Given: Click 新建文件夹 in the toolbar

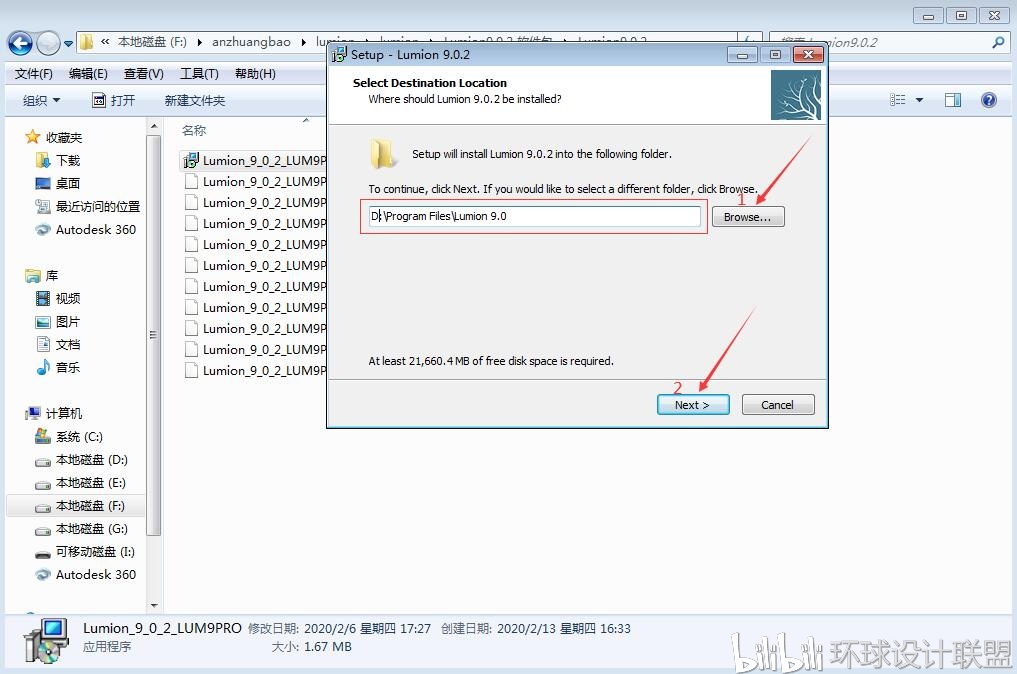Looking at the screenshot, I should pos(195,101).
